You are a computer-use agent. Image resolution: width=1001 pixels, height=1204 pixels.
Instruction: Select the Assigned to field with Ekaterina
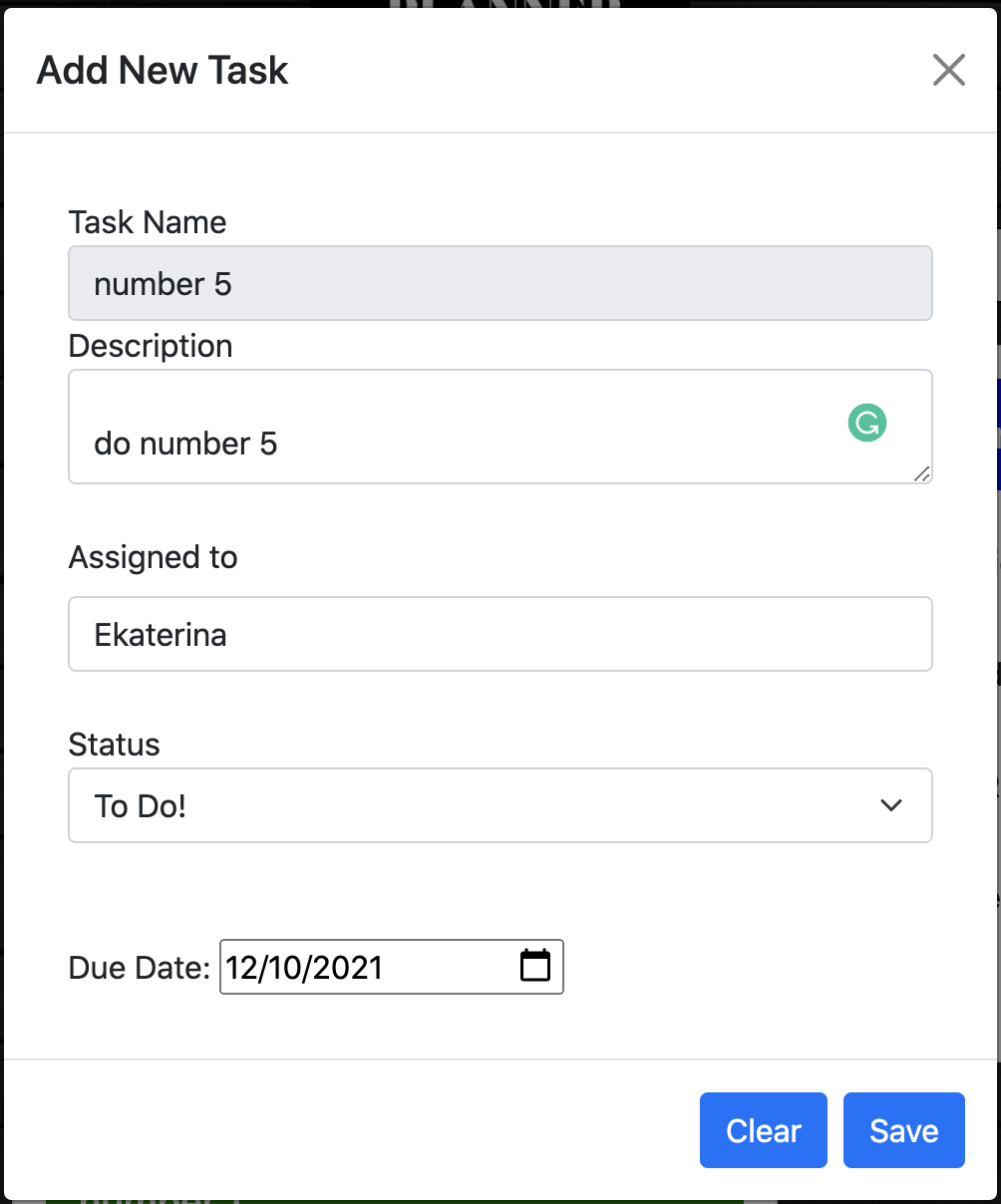point(500,634)
